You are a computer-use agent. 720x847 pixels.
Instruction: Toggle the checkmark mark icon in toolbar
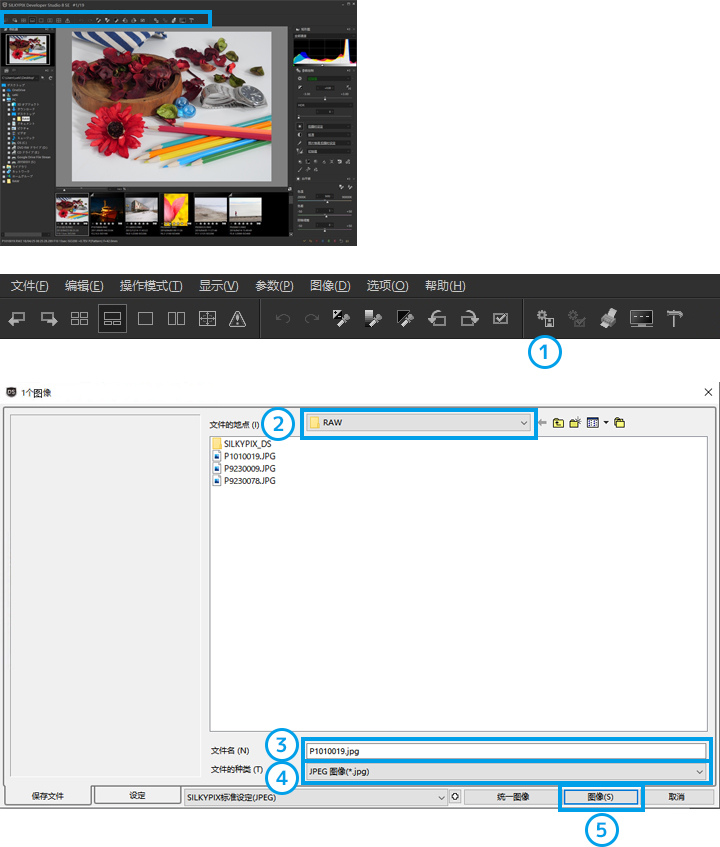pyautogui.click(x=501, y=319)
